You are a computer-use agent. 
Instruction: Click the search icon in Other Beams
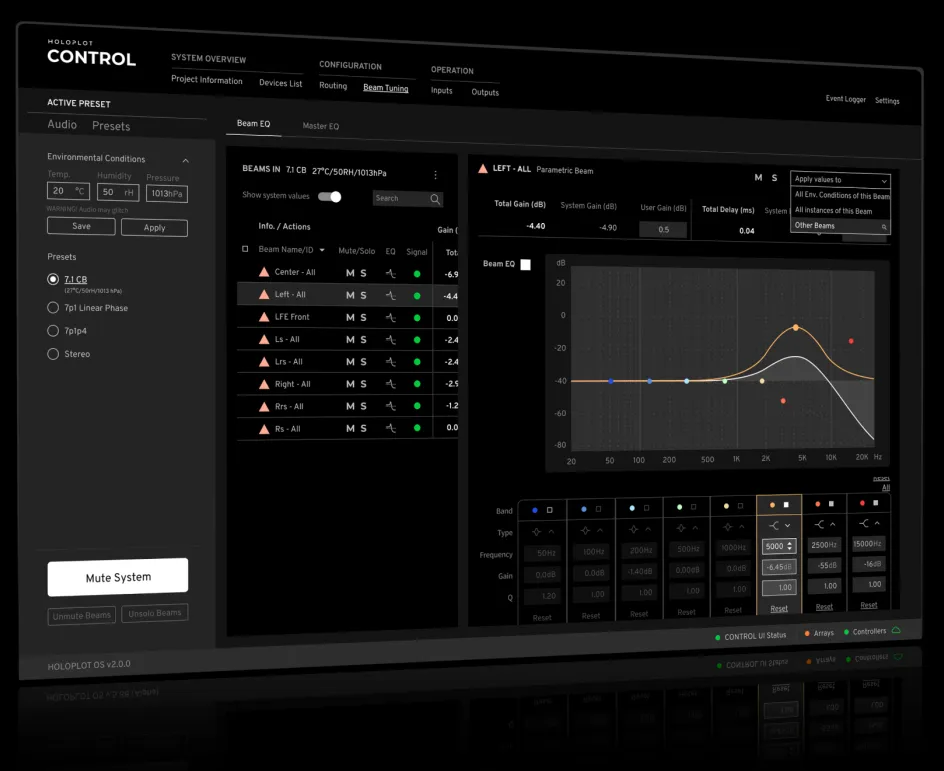884,227
